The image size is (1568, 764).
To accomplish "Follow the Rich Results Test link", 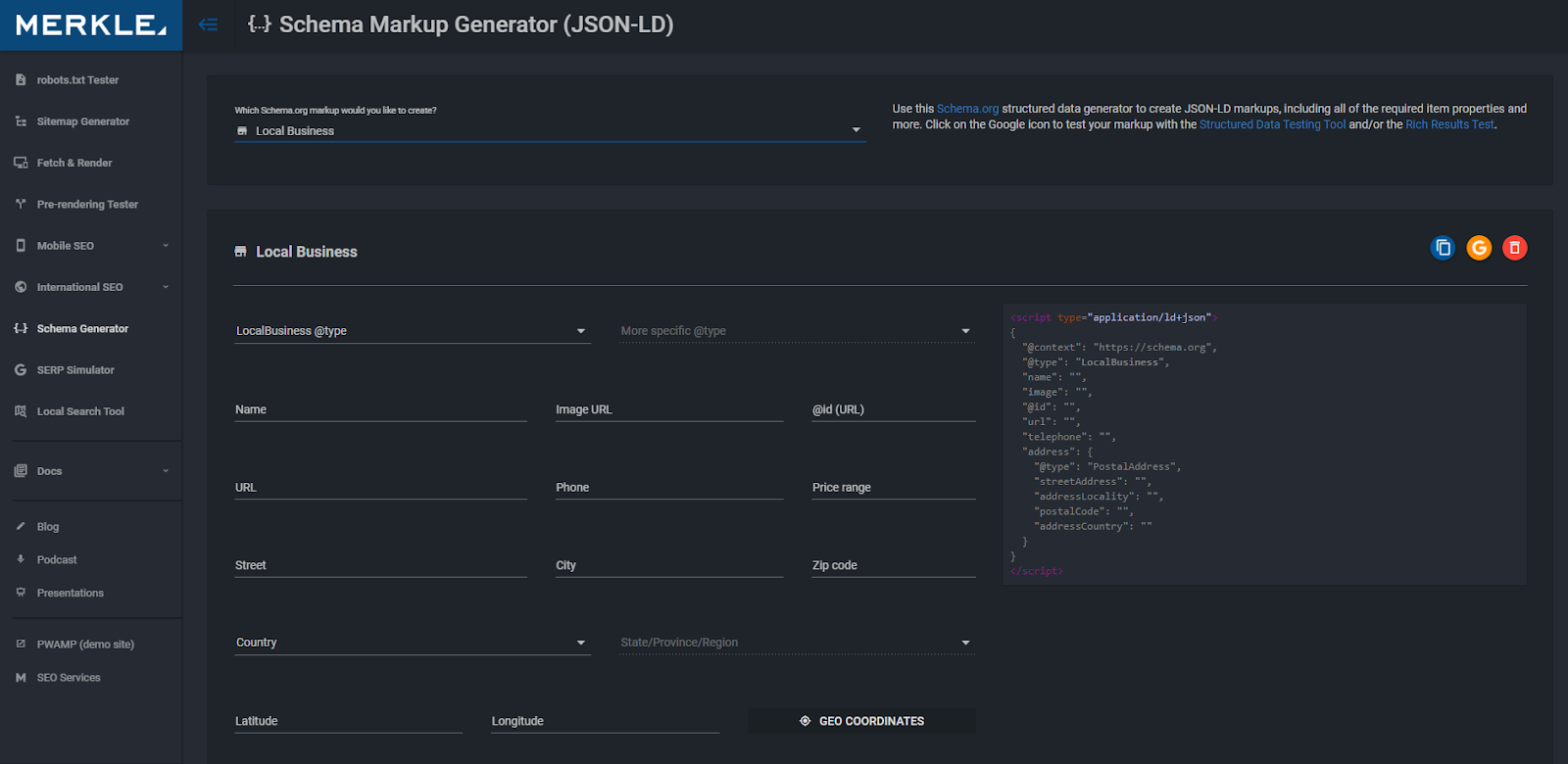I will (1449, 124).
